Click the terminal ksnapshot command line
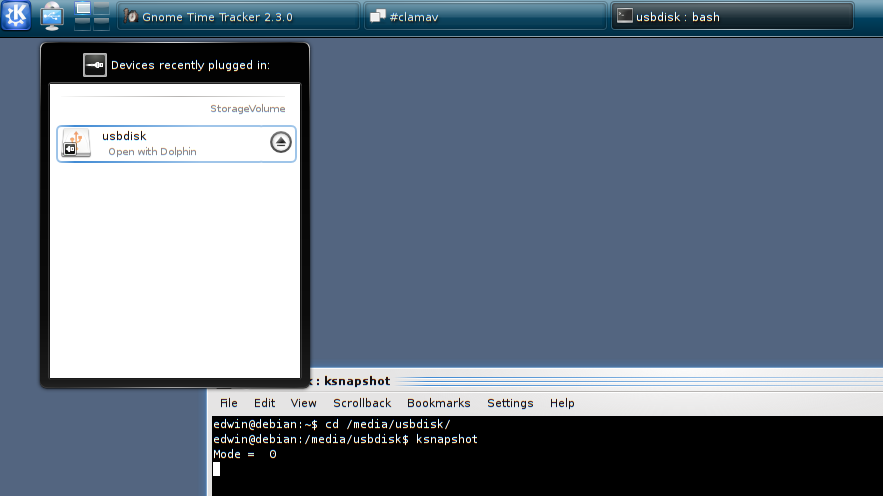Image resolution: width=883 pixels, height=496 pixels. point(345,439)
